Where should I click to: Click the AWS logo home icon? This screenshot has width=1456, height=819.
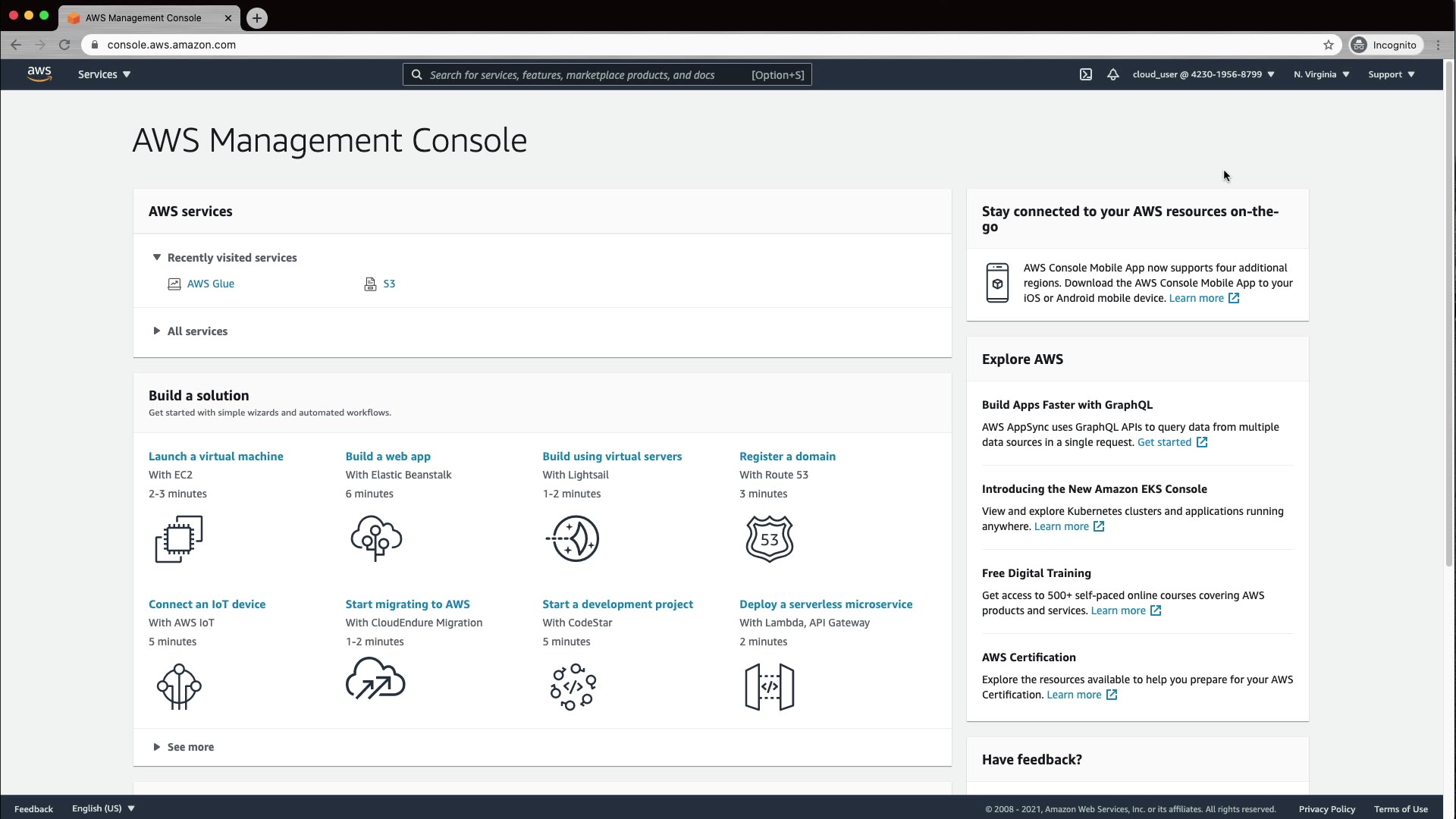click(x=39, y=74)
